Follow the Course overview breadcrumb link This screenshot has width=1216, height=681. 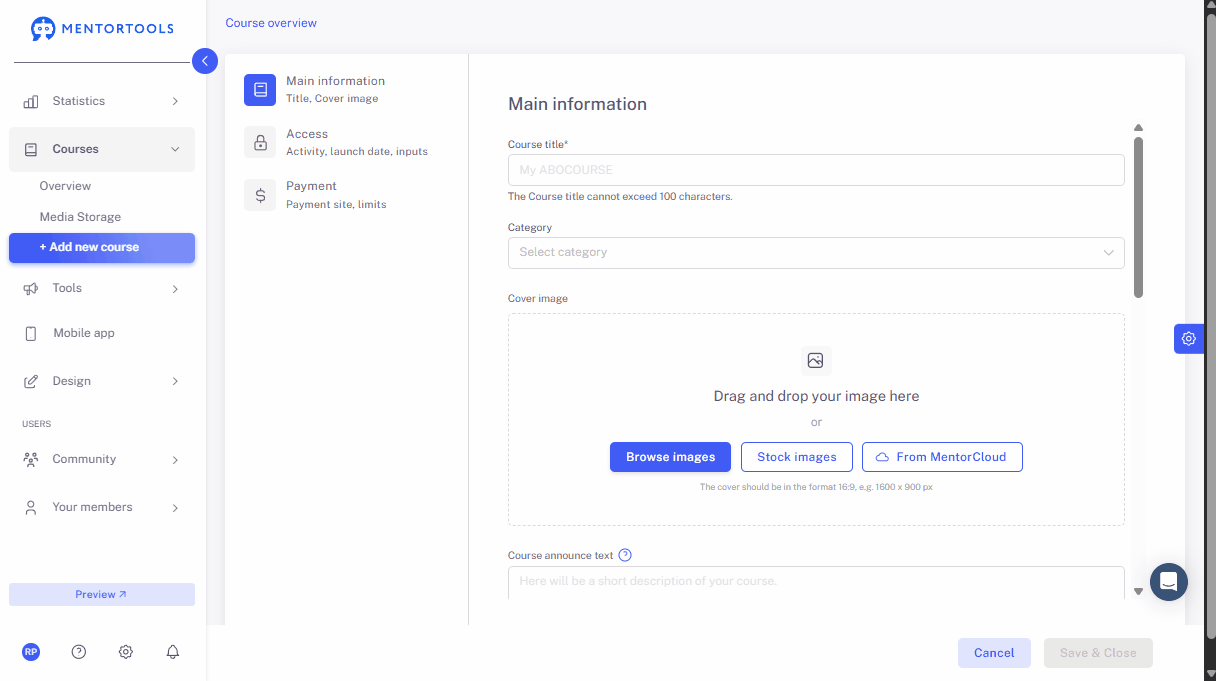271,22
